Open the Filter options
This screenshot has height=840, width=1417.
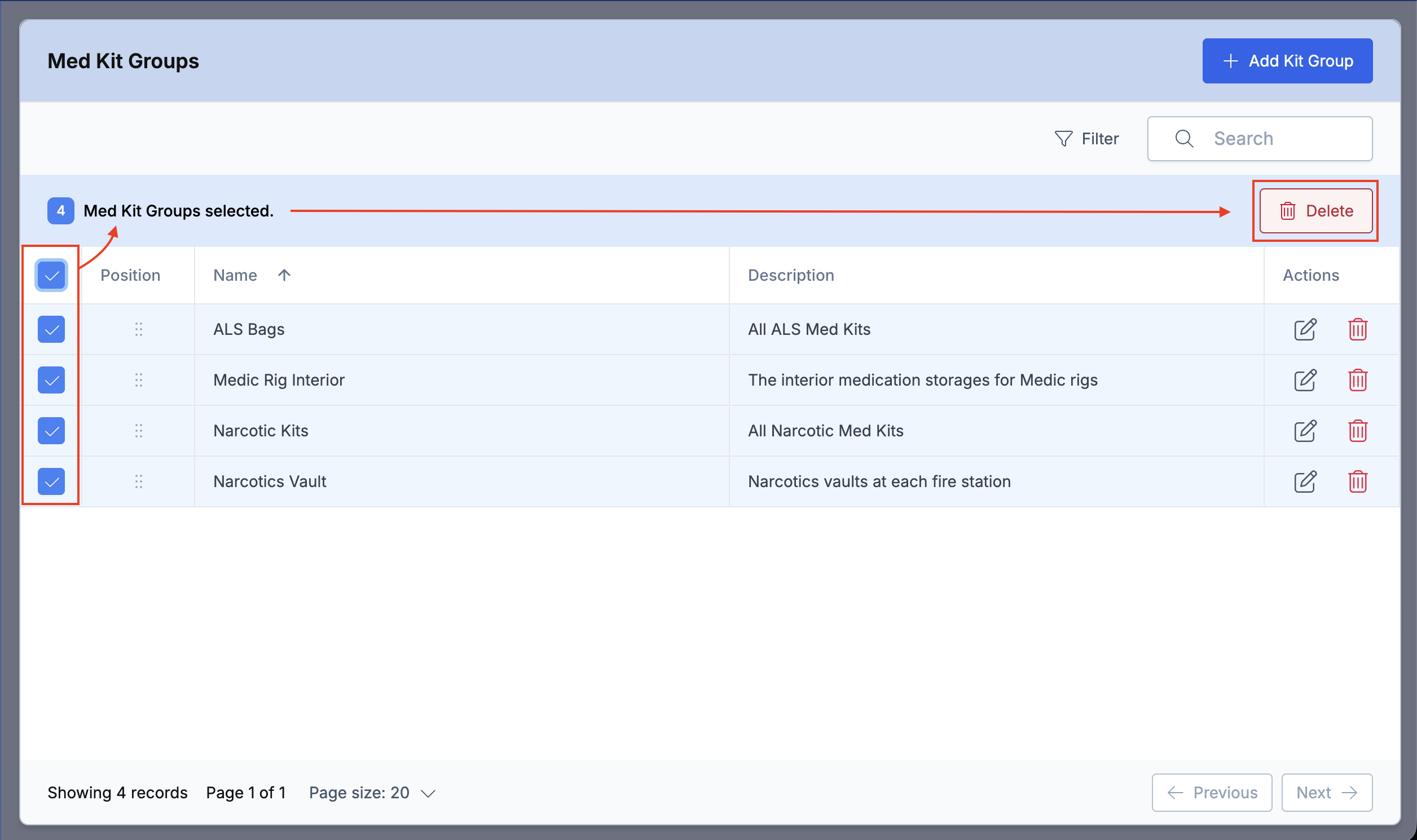coord(1086,139)
